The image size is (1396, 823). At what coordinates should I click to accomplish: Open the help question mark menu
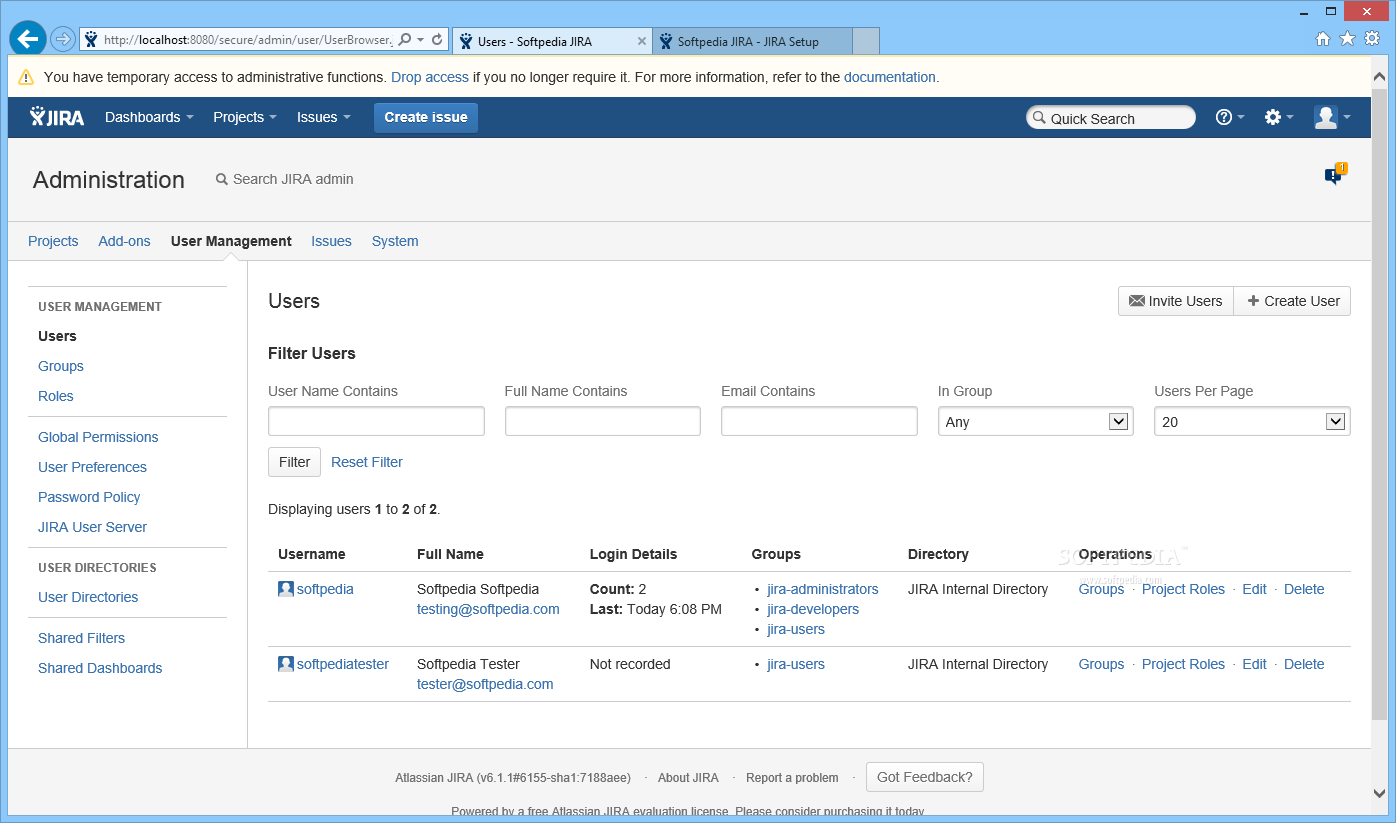[x=1230, y=117]
